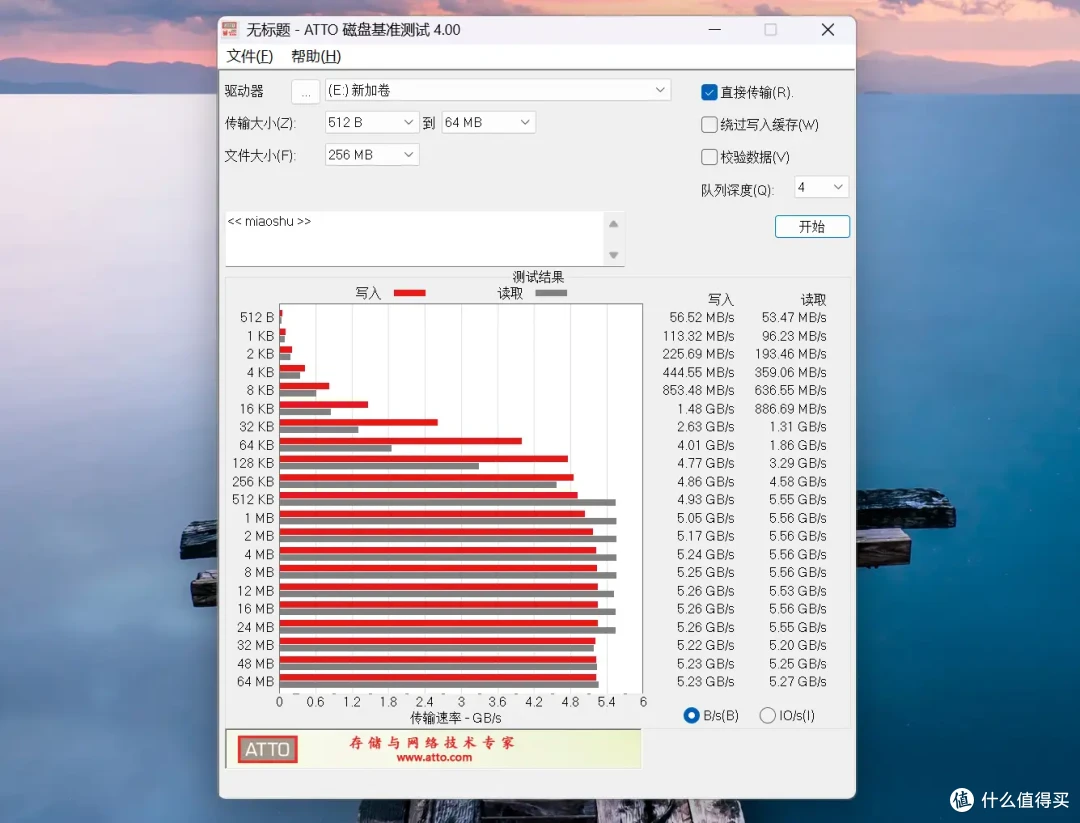Click the 测试结果 chart heading
Screen dimensions: 1080x823
coord(538,277)
